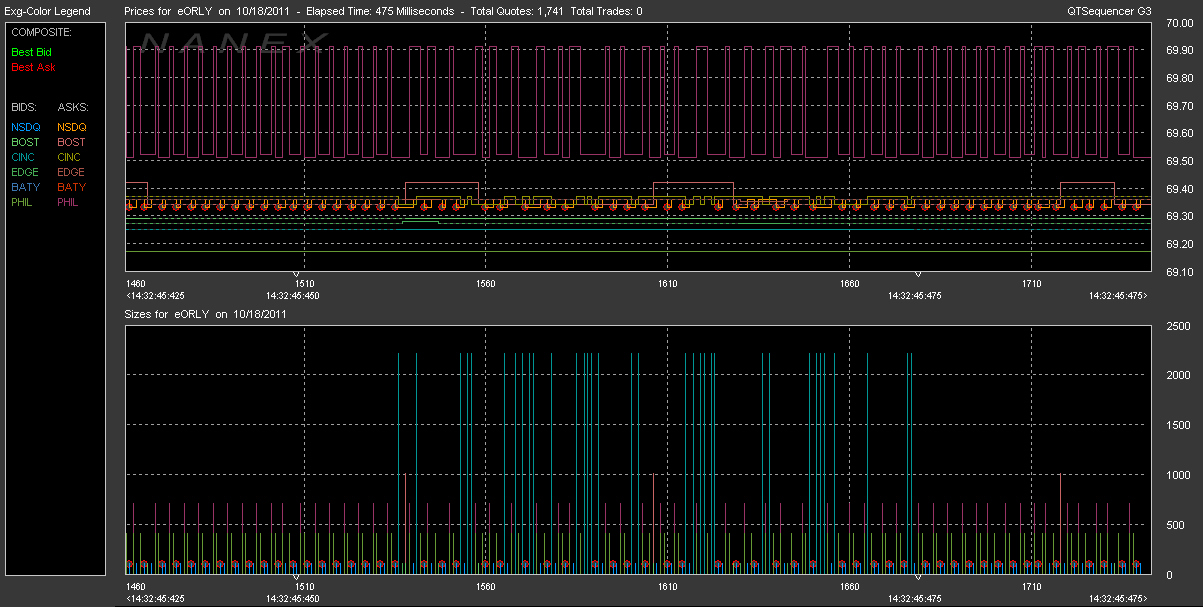1203x607 pixels.
Task: Select the blue NSDQ entry under BIDS
Action: (26, 127)
